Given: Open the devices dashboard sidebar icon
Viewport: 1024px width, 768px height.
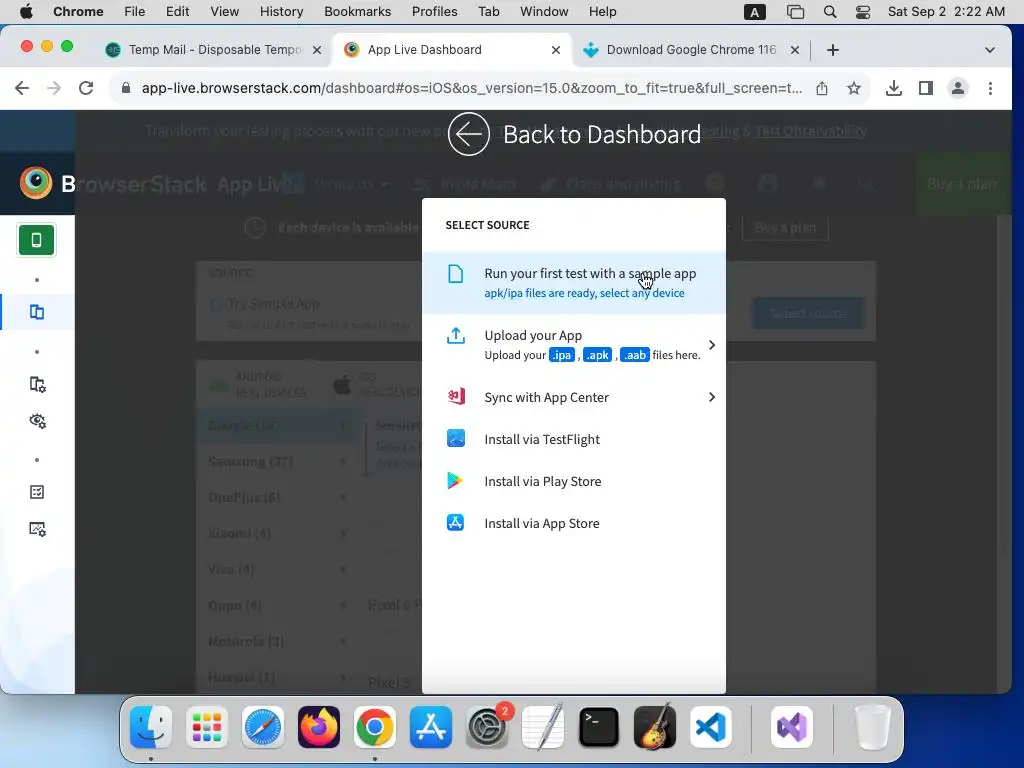Looking at the screenshot, I should pos(37,312).
